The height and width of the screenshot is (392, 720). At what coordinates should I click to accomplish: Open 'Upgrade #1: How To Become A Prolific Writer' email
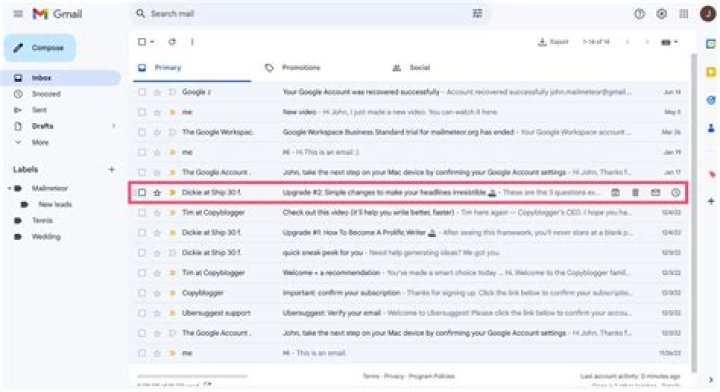coord(409,233)
